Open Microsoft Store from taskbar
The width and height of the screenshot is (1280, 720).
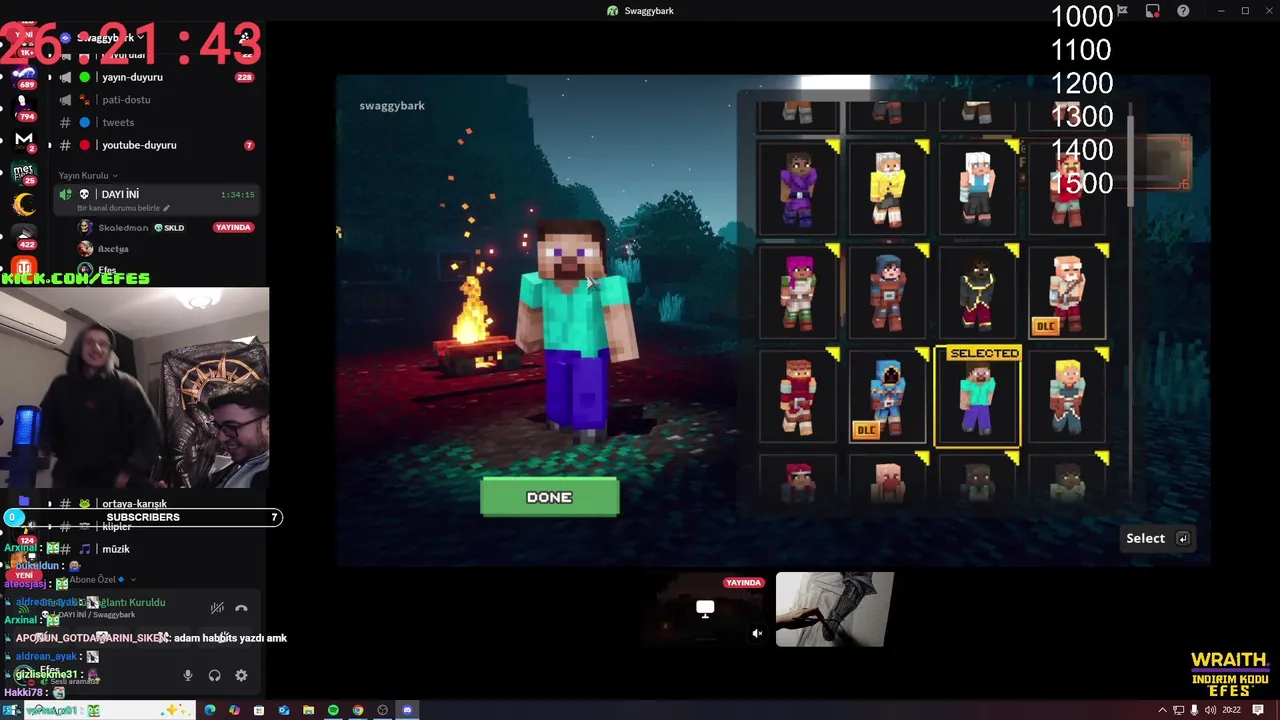click(259, 710)
